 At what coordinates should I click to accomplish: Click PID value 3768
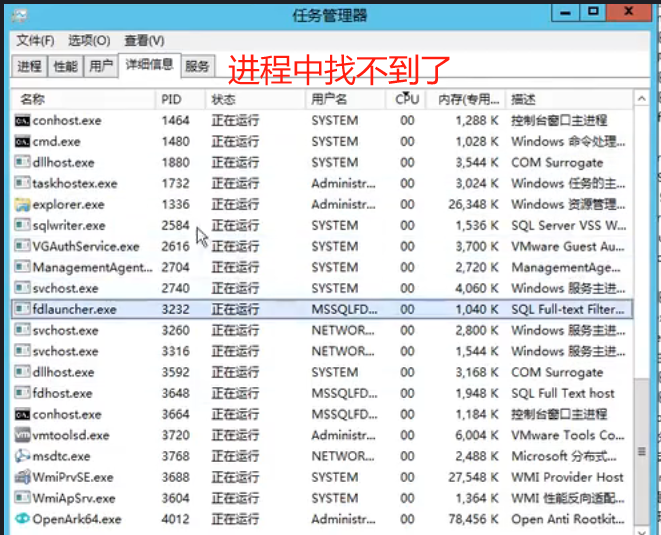click(175, 456)
